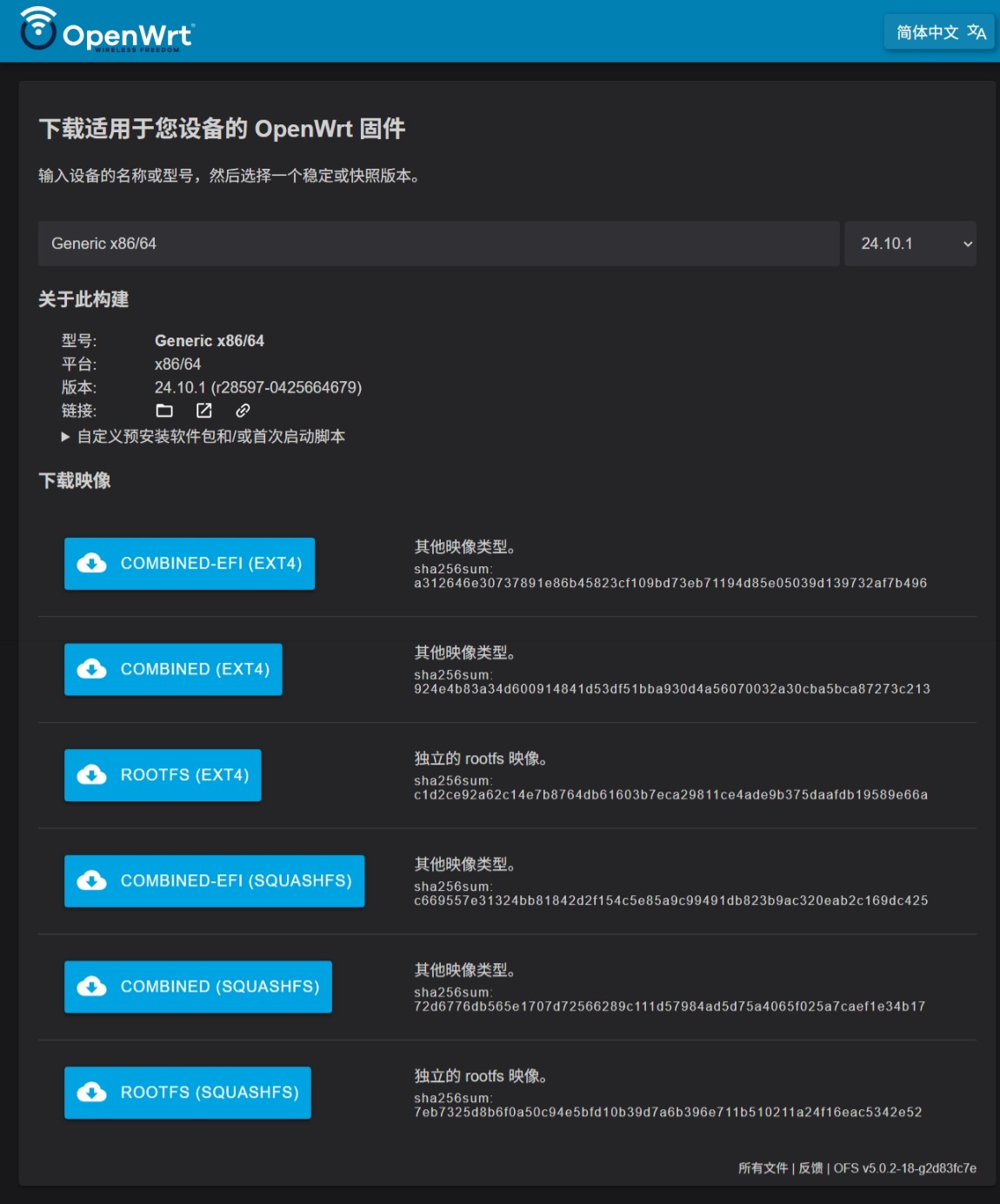
Task: Click download icon on ROOTFS (EXT4) button
Action: (x=91, y=774)
